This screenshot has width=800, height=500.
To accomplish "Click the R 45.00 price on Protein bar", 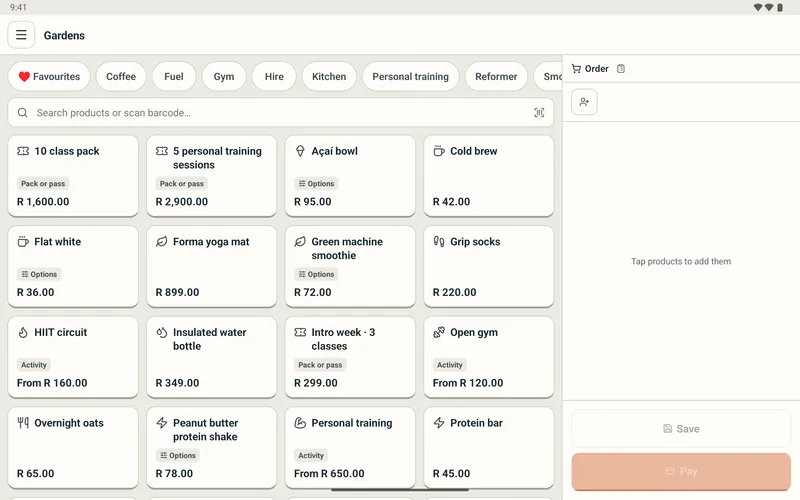I will point(451,473).
